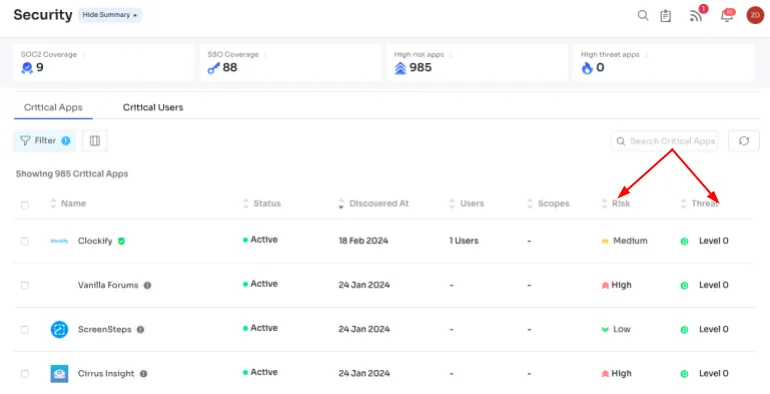Open the ZO user avatar menu
Viewport: 770px width, 394px height.
pyautogui.click(x=755, y=15)
